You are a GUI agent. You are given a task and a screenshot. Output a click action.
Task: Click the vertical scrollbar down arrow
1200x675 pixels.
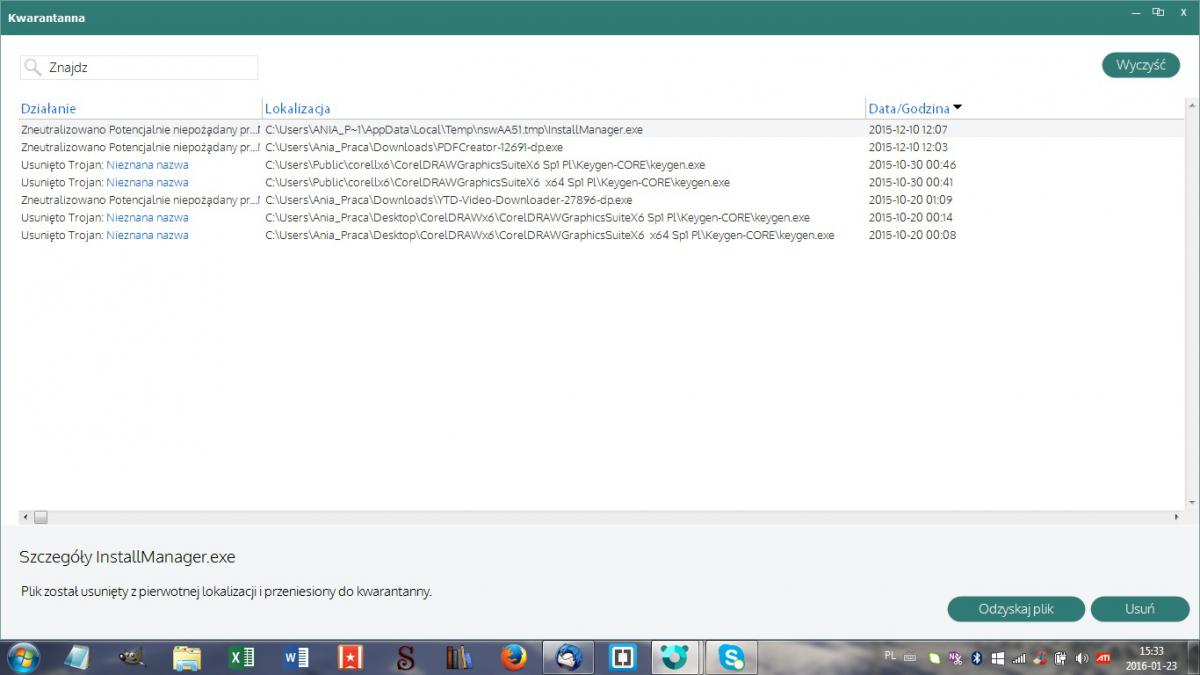1191,504
